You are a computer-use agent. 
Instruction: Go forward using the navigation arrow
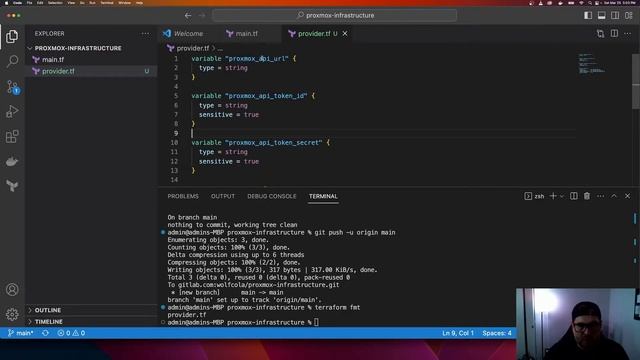pos(202,16)
